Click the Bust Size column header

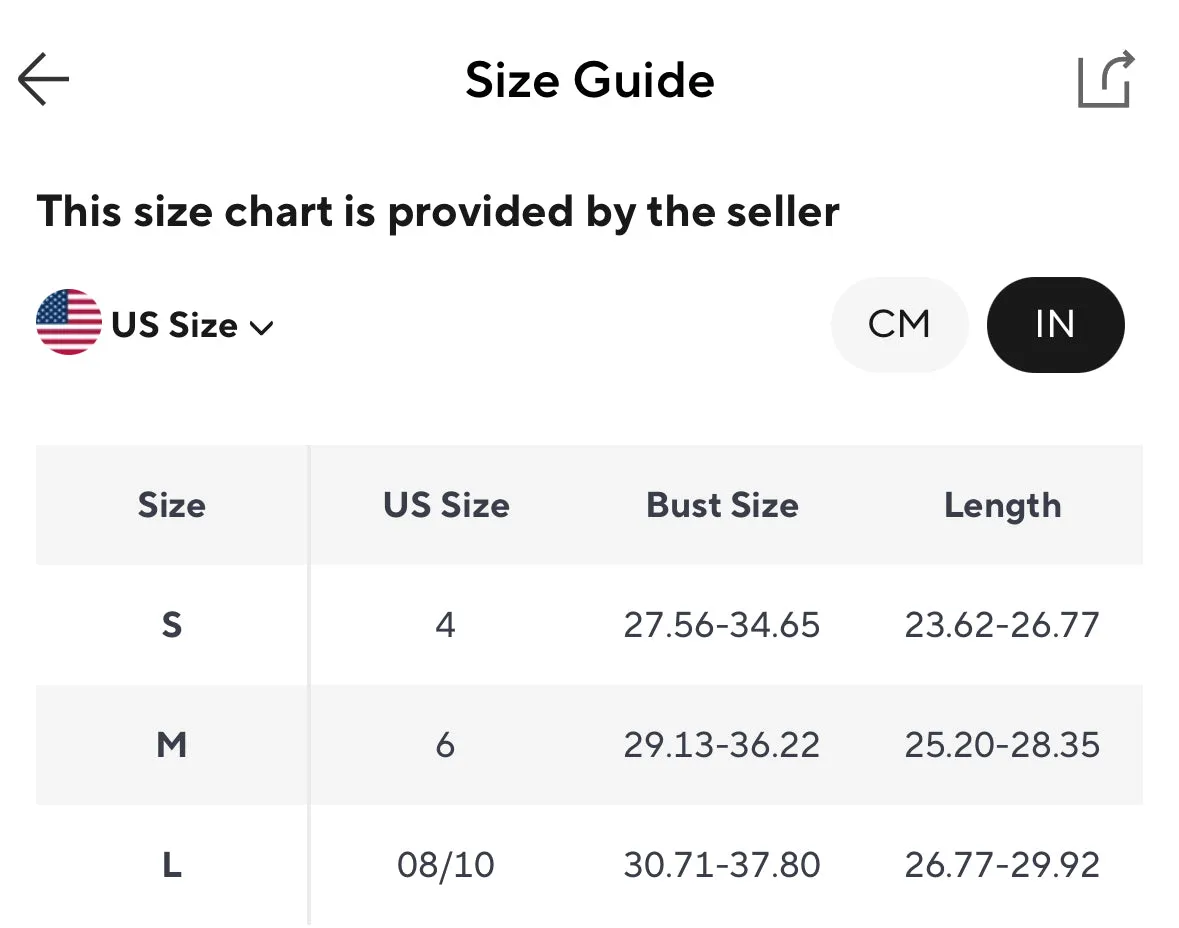coord(722,505)
